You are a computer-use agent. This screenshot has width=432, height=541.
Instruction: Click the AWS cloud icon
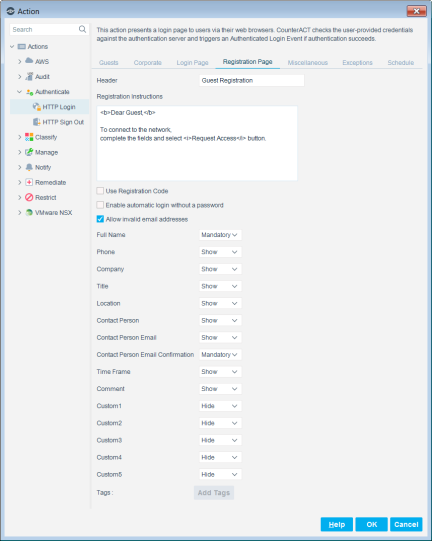29,61
